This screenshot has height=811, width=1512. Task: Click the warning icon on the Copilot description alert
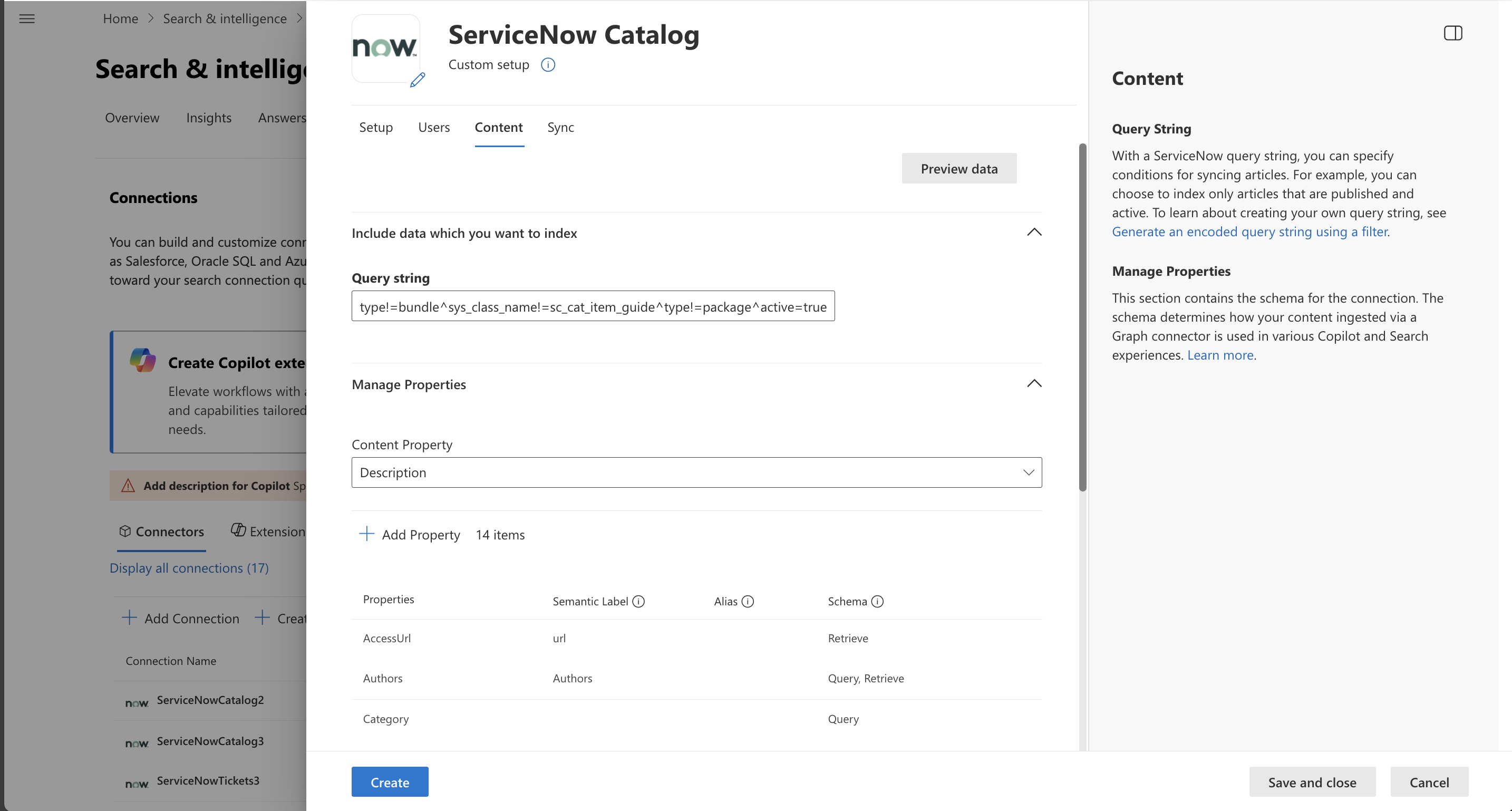pos(128,485)
